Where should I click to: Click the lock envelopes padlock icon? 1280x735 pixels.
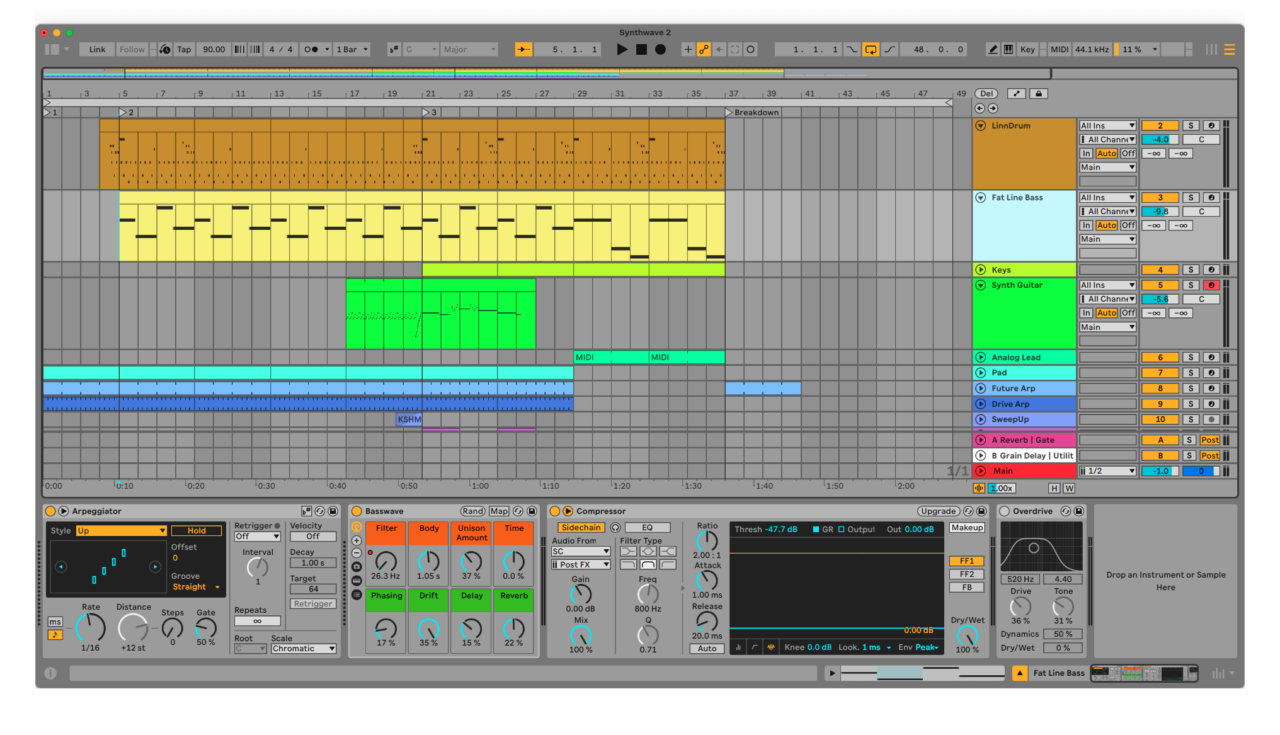click(x=1039, y=93)
